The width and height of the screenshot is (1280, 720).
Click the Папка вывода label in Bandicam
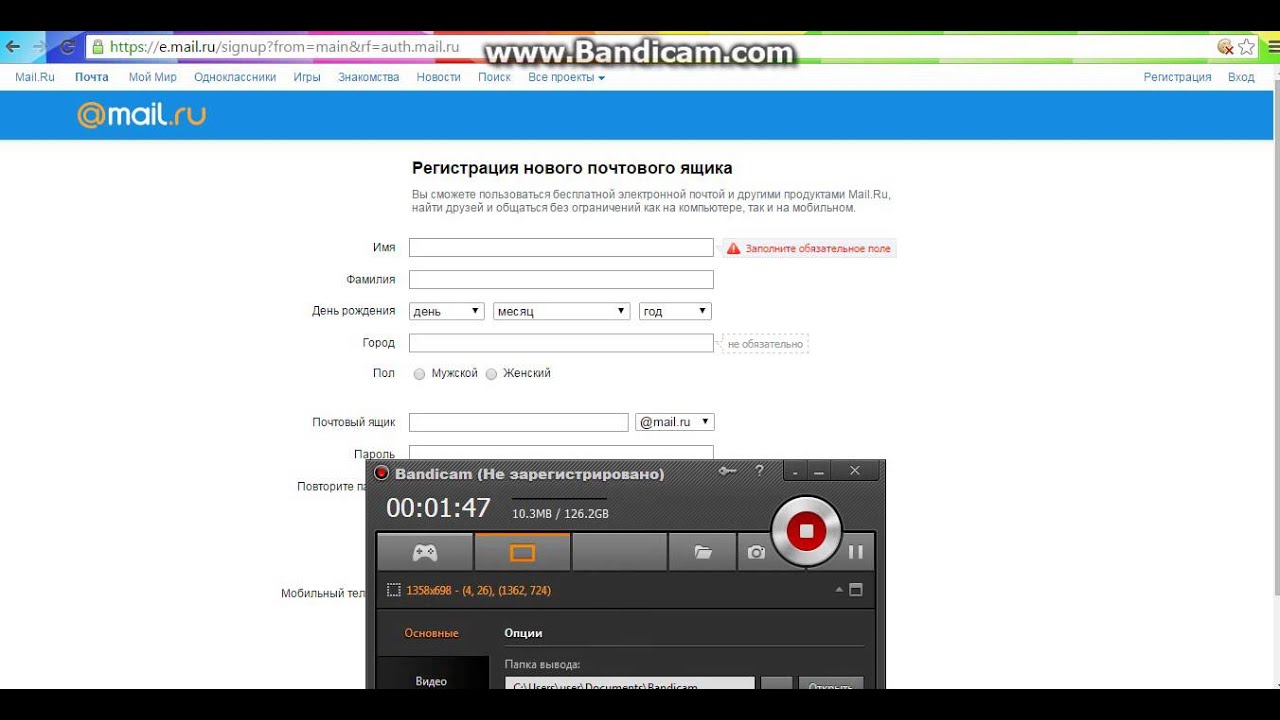542,664
